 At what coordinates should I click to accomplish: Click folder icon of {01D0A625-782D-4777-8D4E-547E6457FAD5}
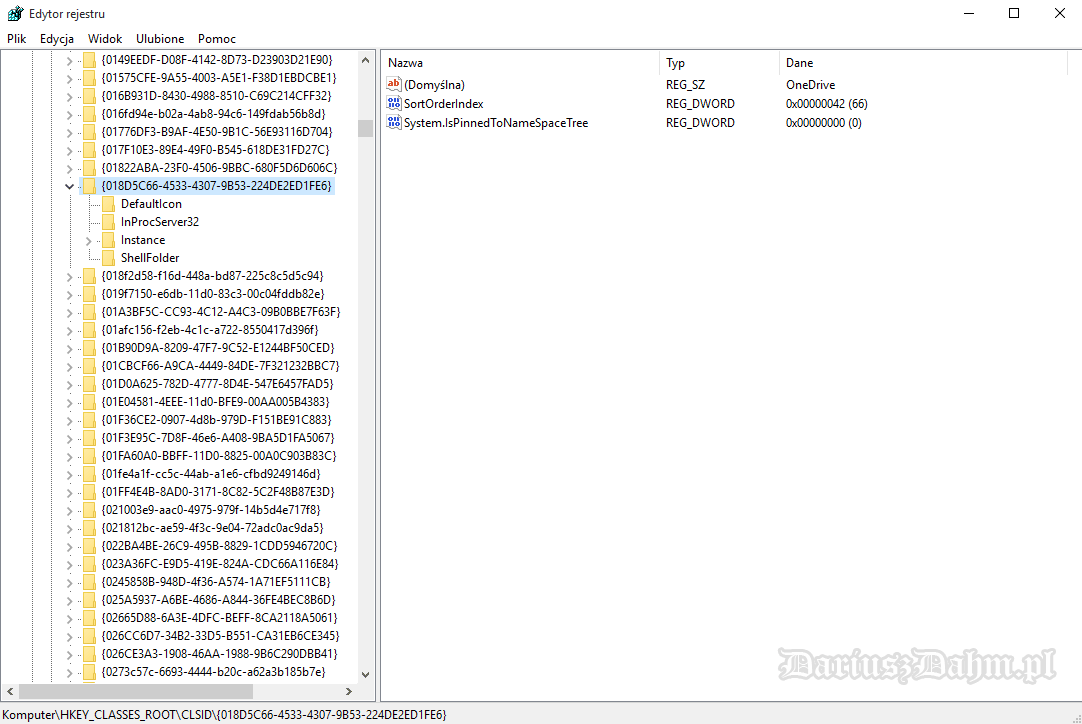pos(89,384)
